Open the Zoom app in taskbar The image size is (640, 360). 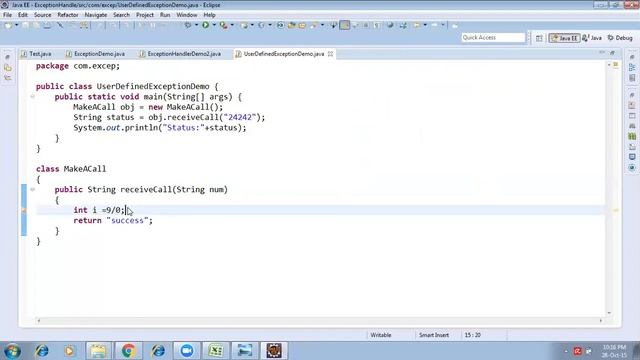[187, 351]
